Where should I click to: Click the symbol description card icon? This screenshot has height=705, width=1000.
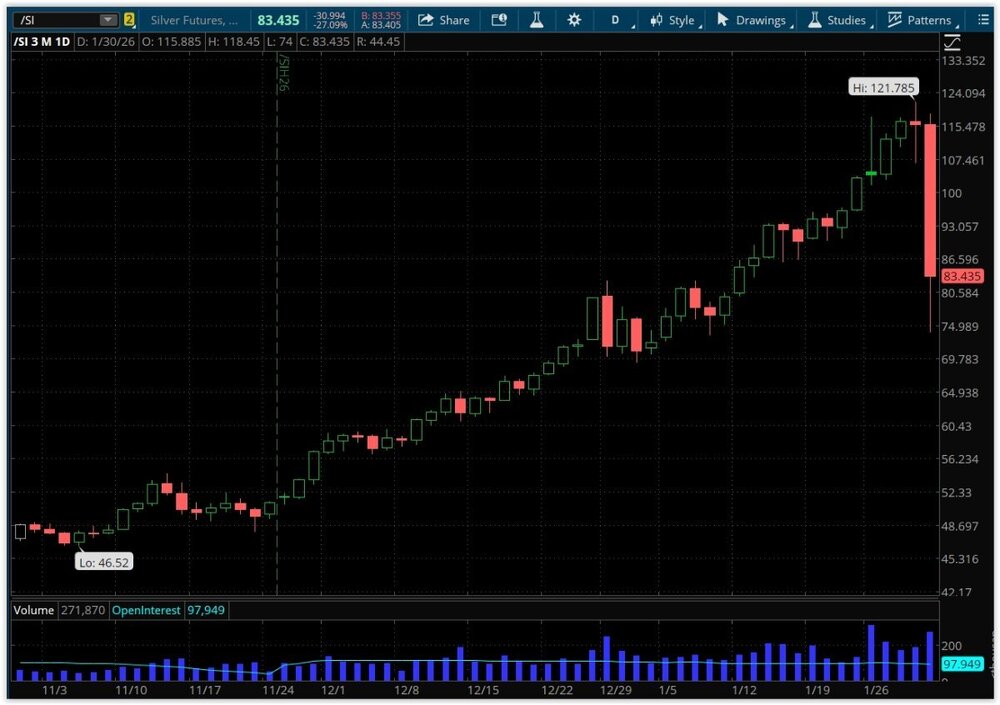(x=498, y=20)
